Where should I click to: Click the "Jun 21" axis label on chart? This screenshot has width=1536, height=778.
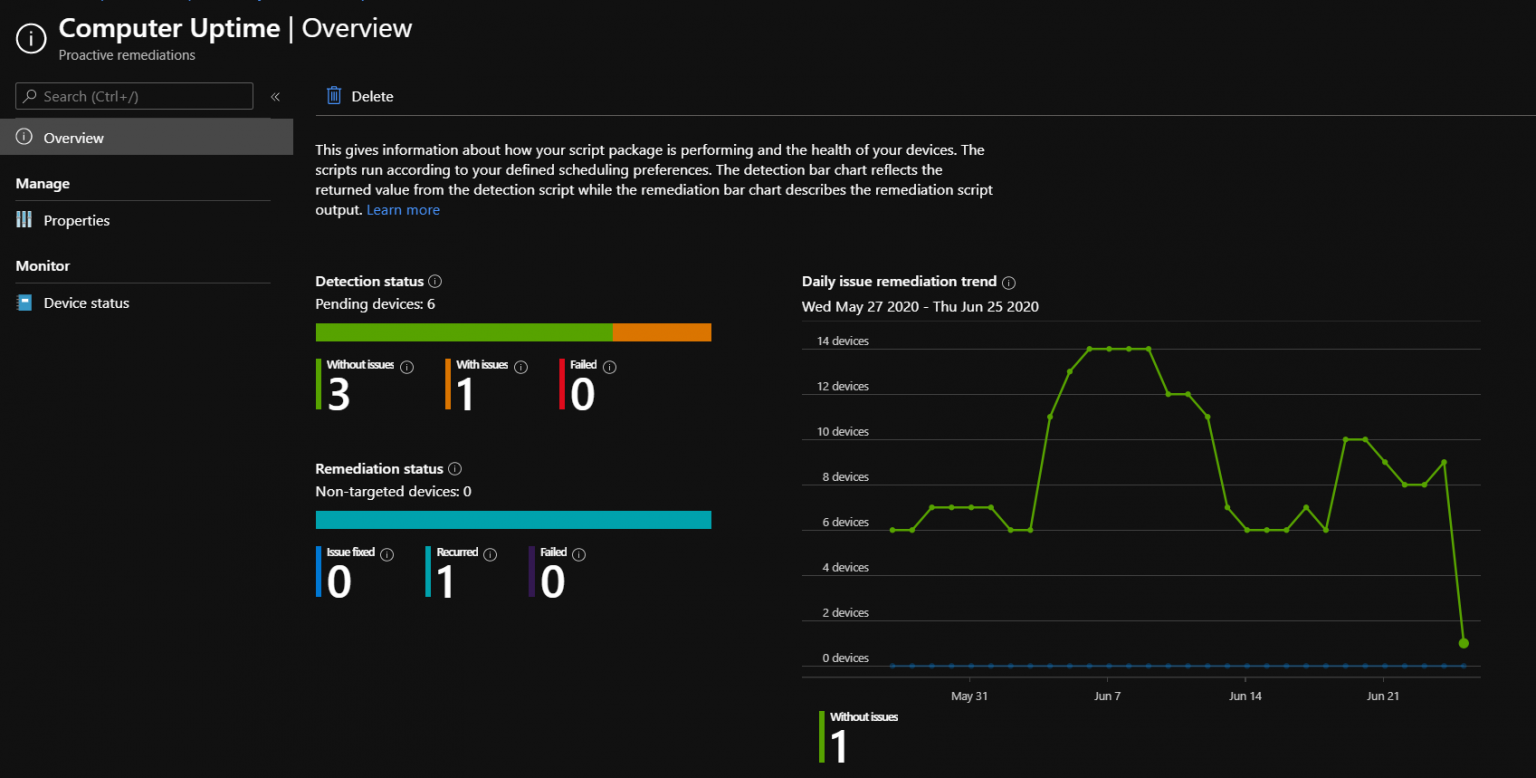[1383, 696]
